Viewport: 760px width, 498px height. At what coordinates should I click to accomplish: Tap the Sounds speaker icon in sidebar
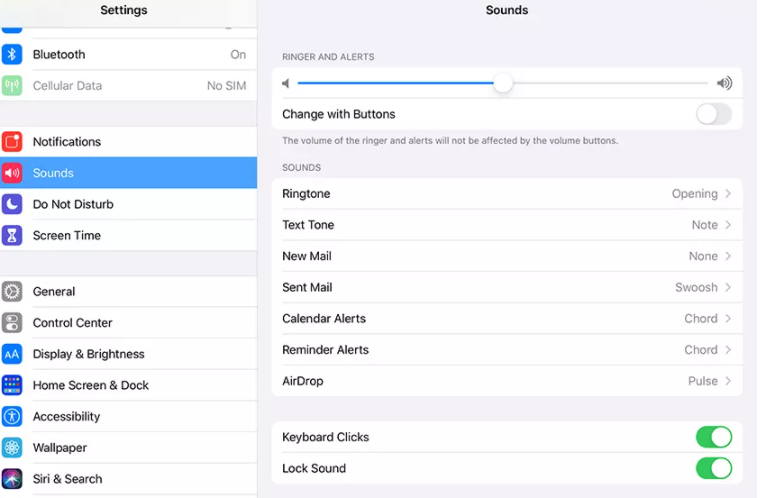12,173
